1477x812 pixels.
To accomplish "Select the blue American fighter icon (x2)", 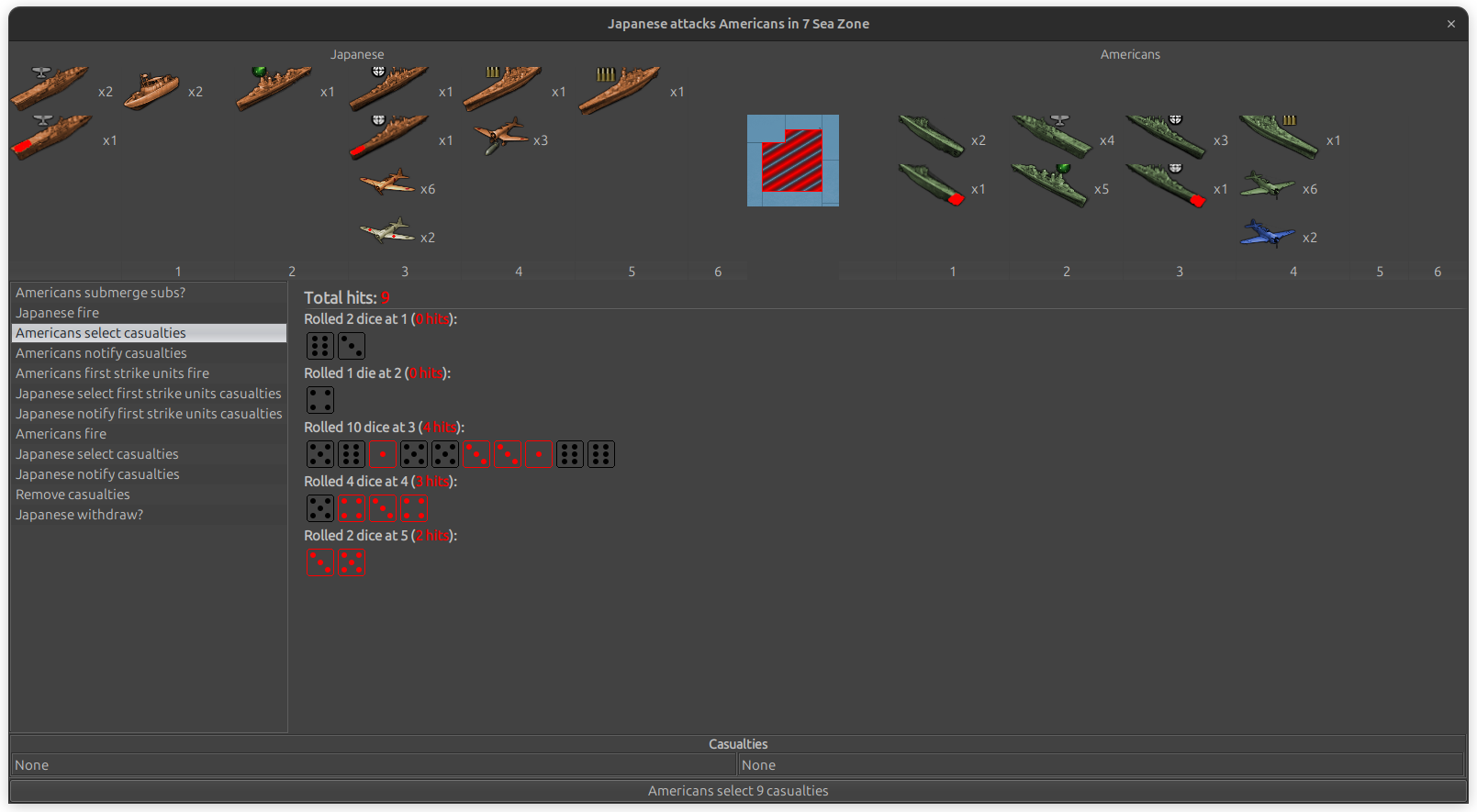I will [x=1267, y=233].
